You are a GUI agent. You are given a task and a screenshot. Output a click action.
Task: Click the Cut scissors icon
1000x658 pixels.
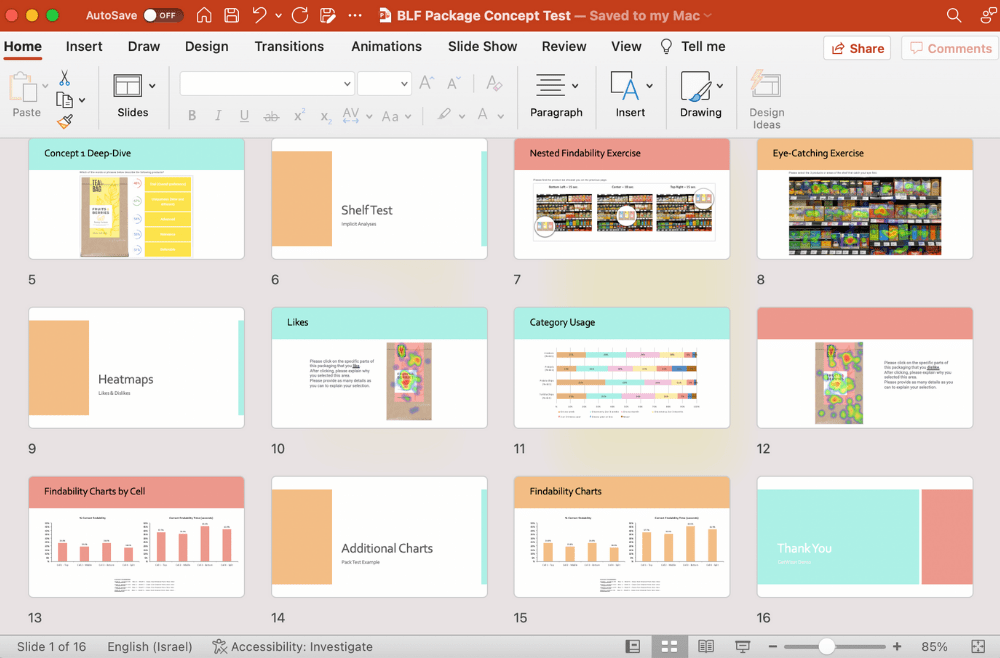pos(64,78)
